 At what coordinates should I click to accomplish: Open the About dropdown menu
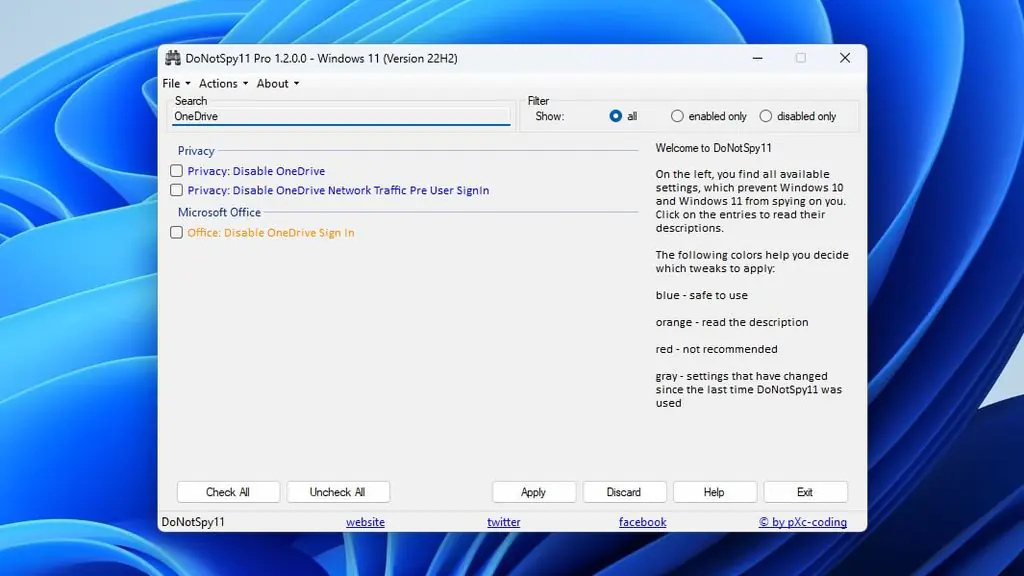click(277, 84)
